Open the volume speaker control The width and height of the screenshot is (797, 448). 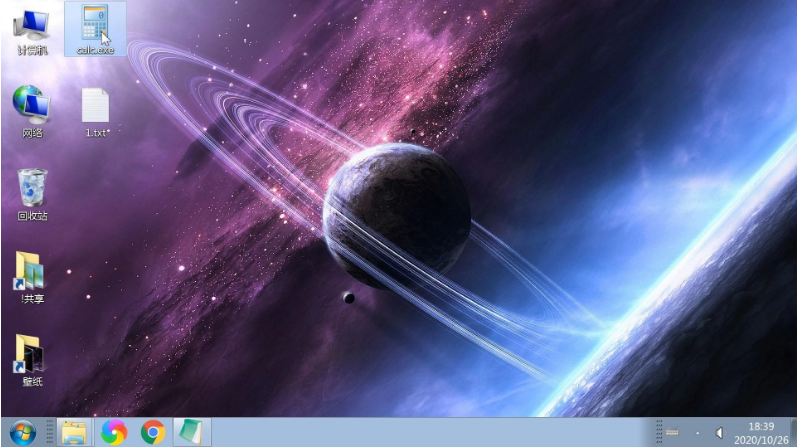tap(719, 432)
